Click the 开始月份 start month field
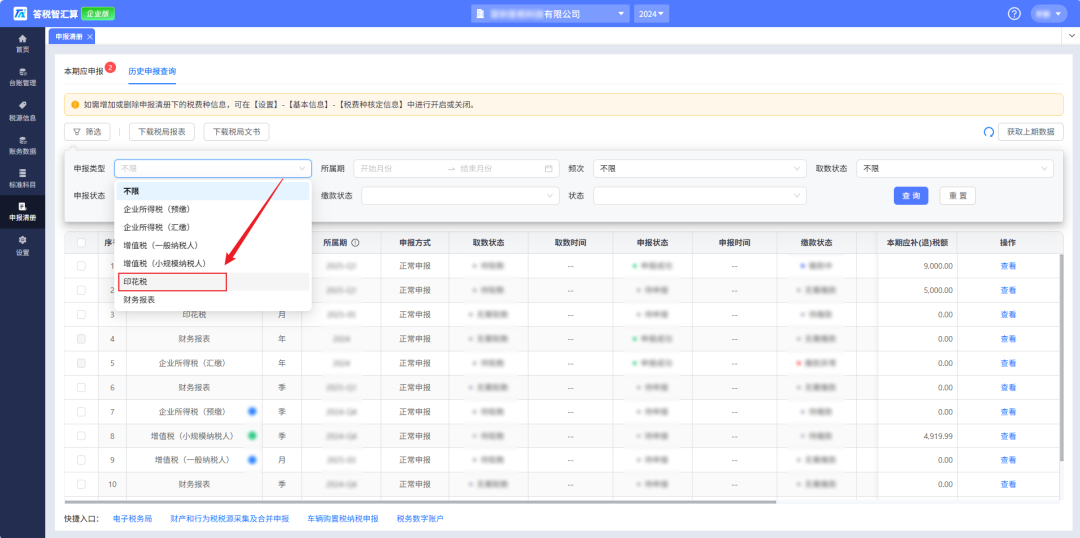 tap(399, 168)
